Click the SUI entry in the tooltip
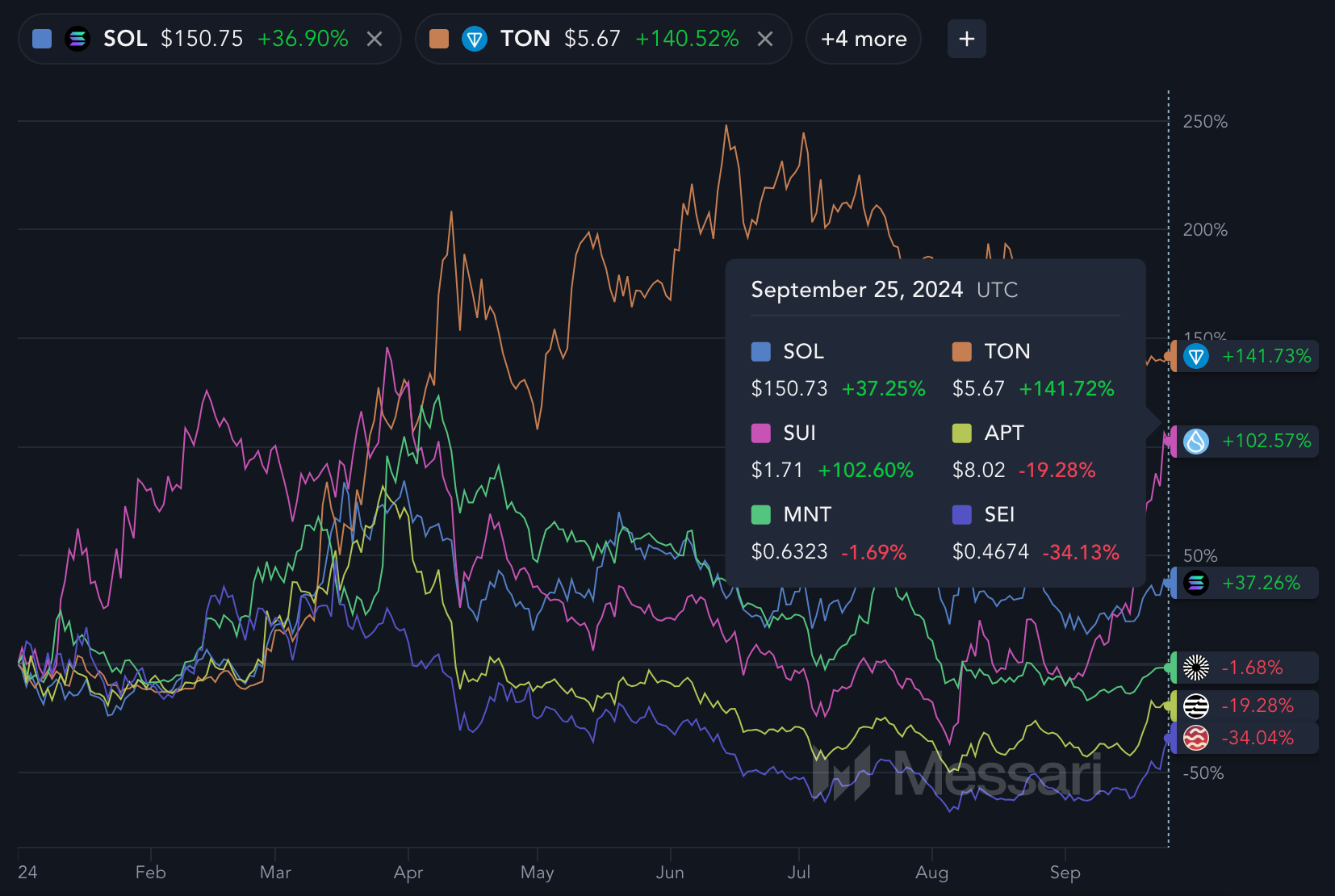The height and width of the screenshot is (896, 1335). tap(799, 433)
